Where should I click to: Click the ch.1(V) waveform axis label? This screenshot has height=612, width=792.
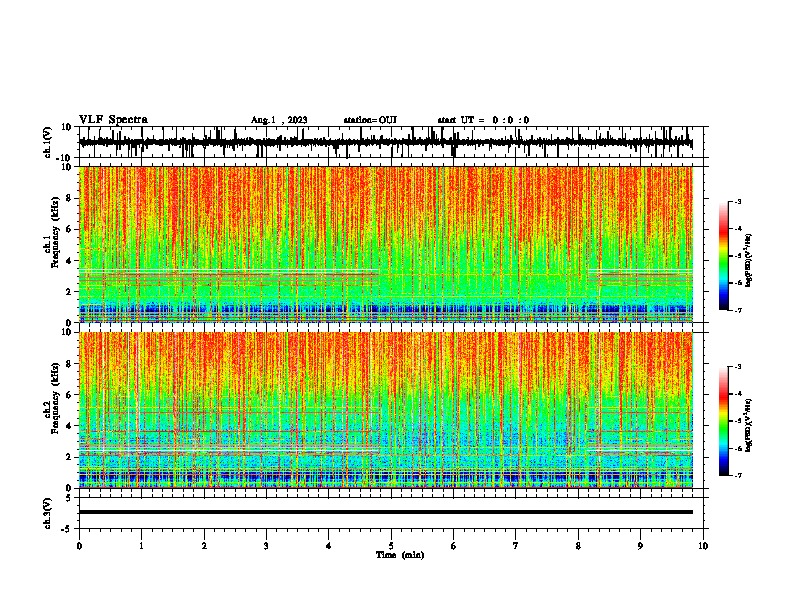click(x=48, y=142)
